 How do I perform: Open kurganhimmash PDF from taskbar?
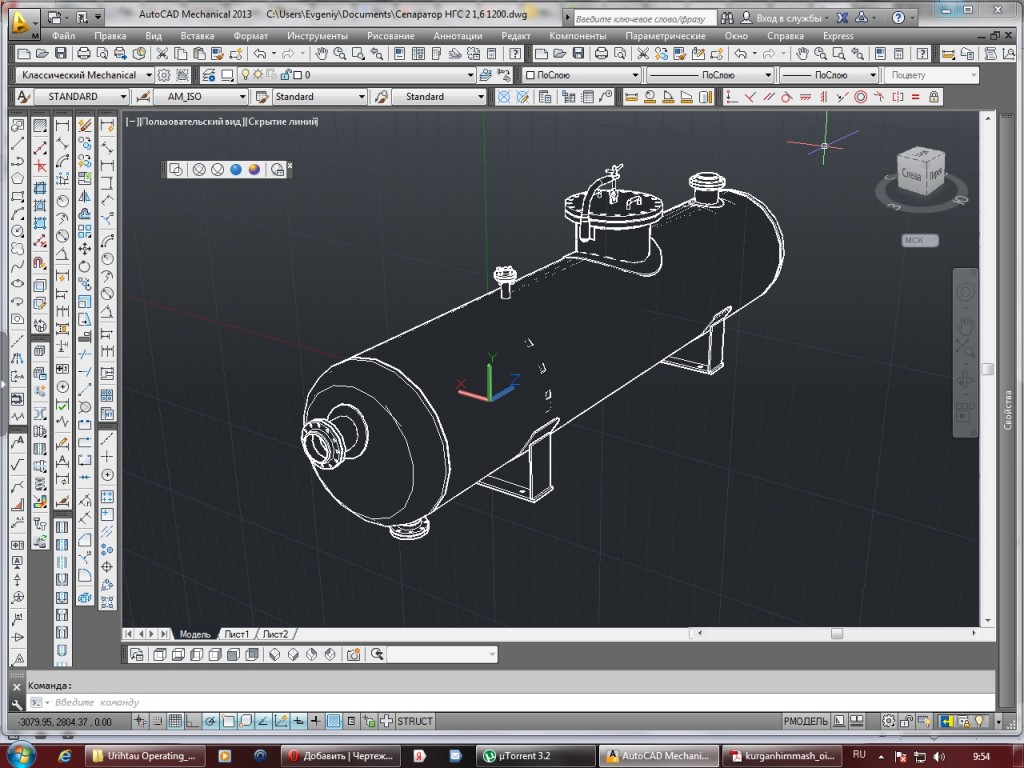pos(781,756)
